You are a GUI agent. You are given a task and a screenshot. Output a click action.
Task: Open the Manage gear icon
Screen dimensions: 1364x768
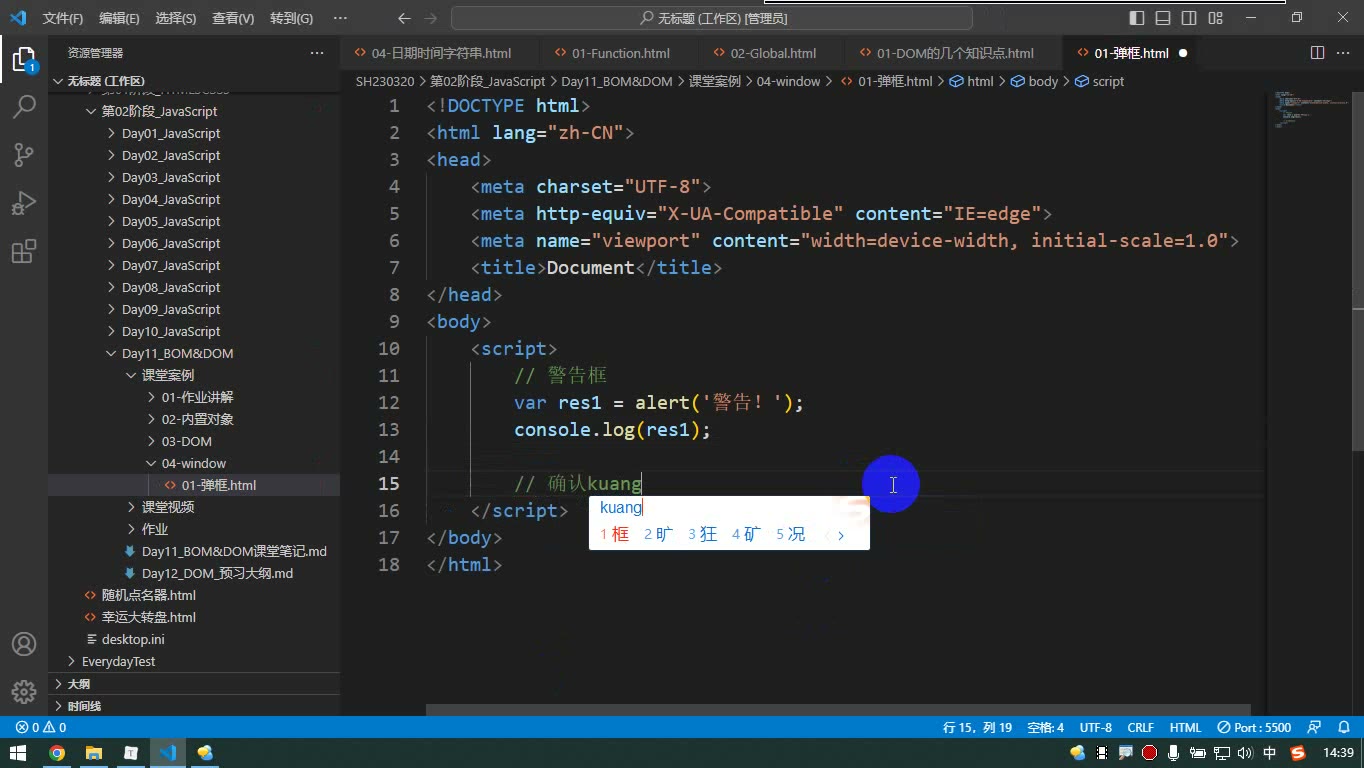coord(24,692)
